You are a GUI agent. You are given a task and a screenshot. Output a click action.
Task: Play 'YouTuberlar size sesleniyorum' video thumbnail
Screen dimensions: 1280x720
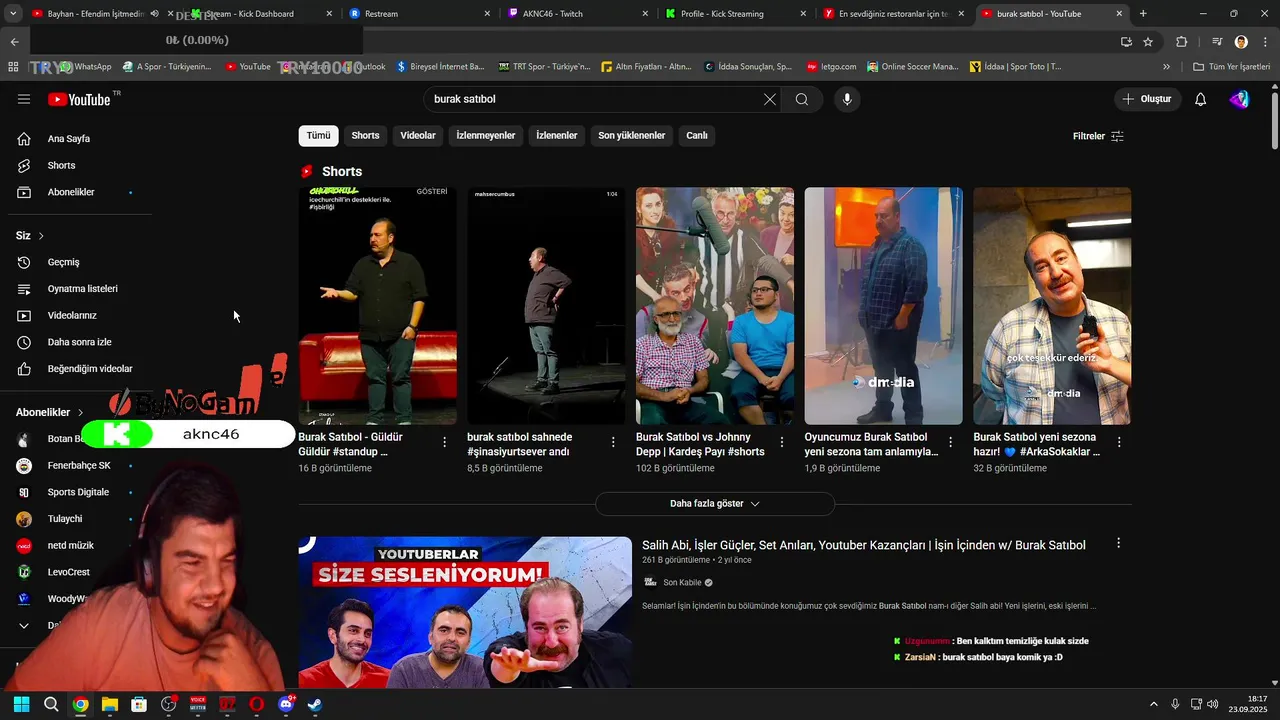465,612
